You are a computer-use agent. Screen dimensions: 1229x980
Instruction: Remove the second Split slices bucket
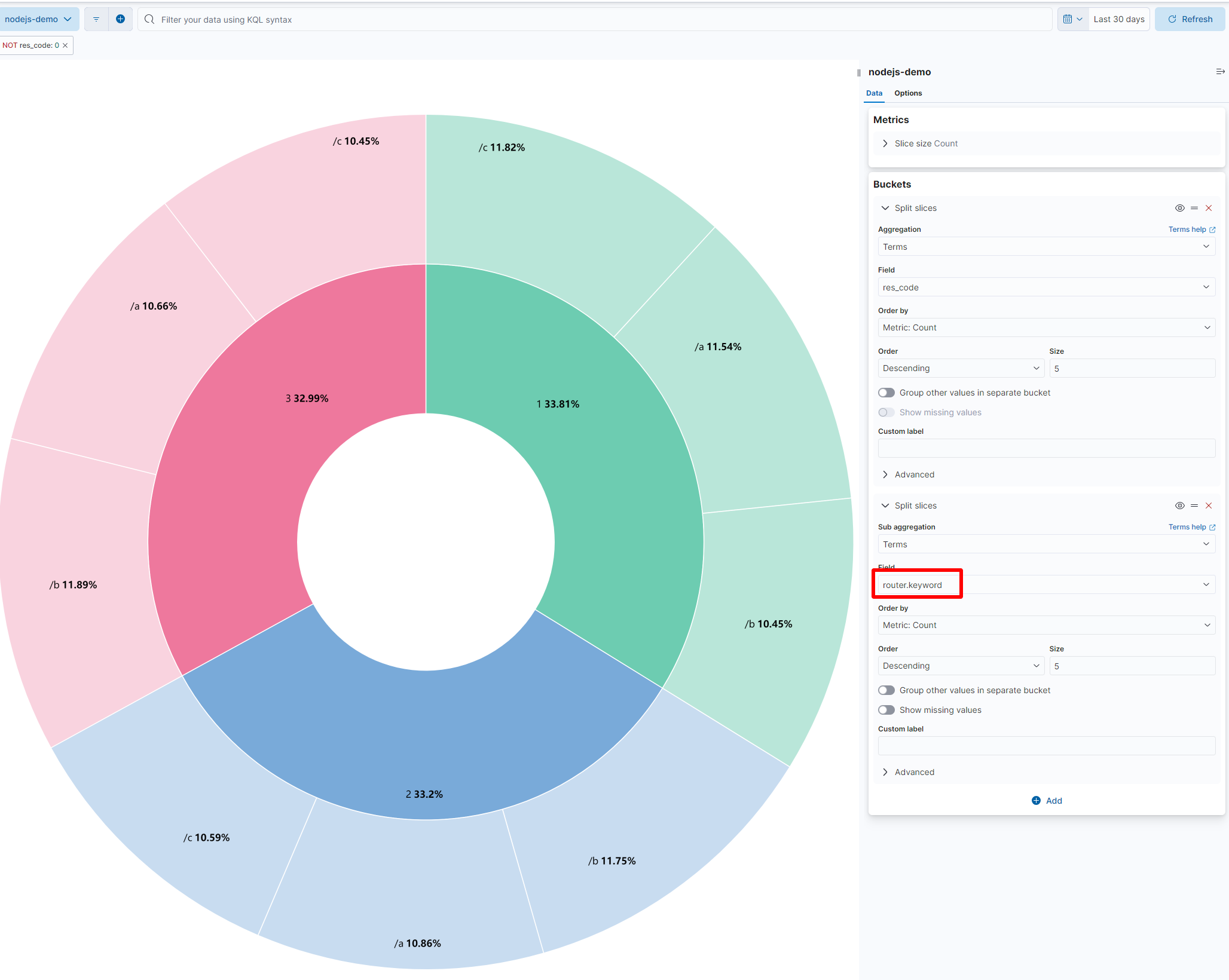[1209, 506]
